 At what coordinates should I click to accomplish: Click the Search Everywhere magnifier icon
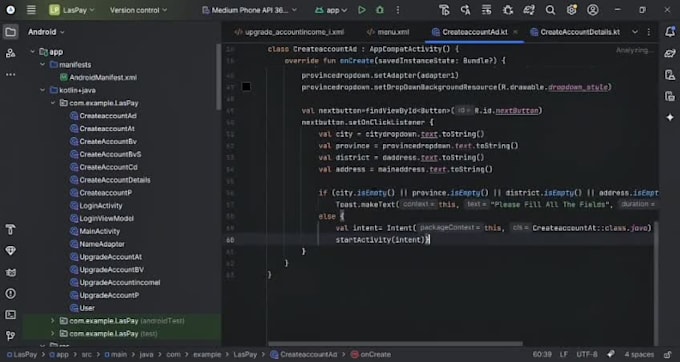click(550, 10)
